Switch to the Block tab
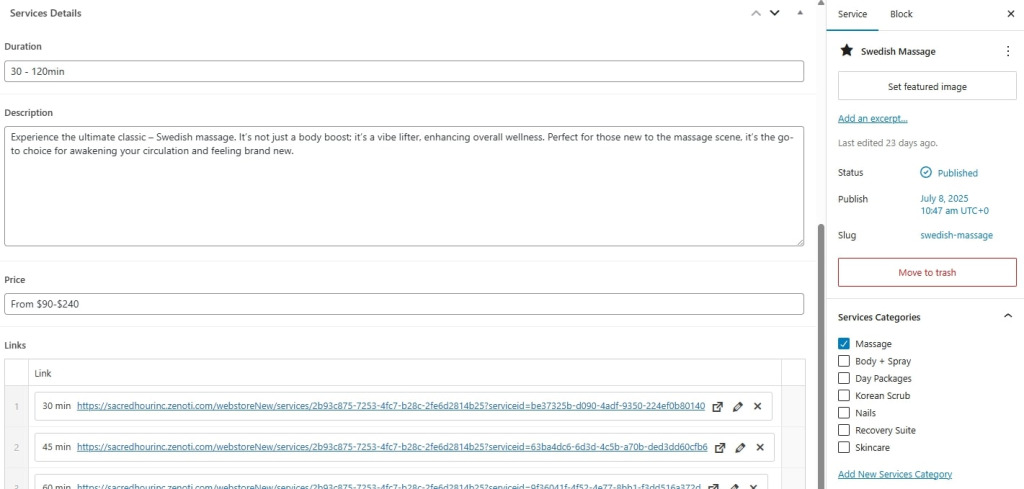Viewport: 1024px width, 489px height. [901, 14]
